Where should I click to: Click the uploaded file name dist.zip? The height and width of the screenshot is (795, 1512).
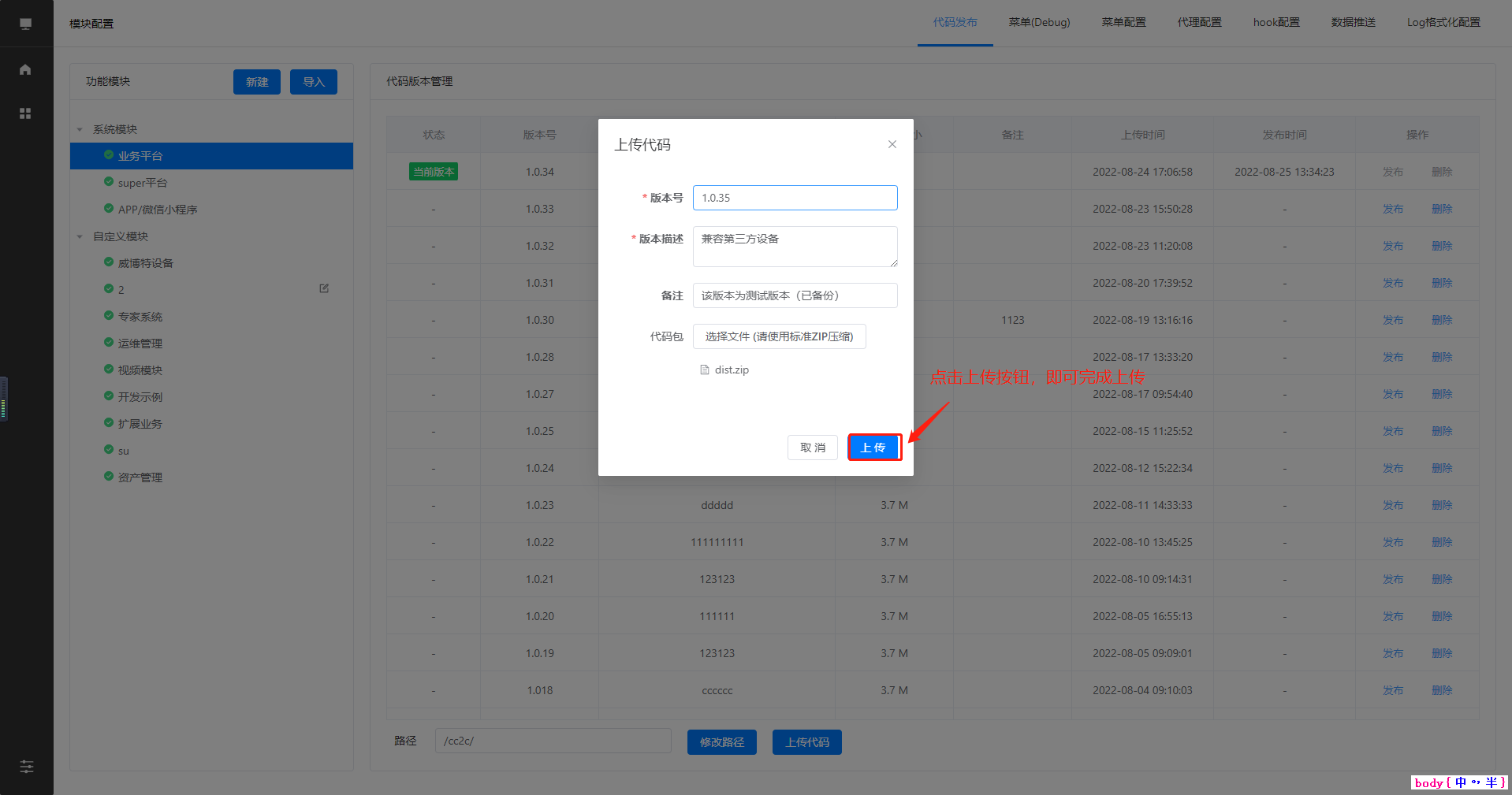coord(732,370)
